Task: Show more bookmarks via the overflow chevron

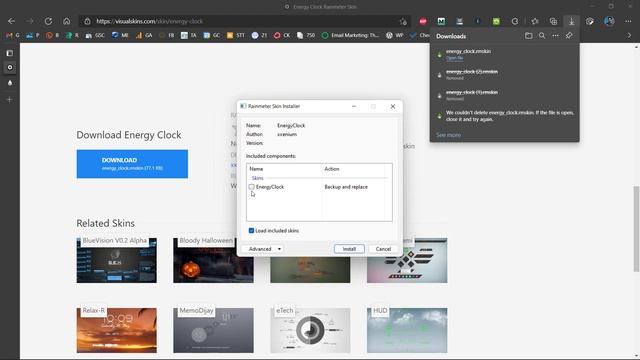Action: click(x=629, y=36)
